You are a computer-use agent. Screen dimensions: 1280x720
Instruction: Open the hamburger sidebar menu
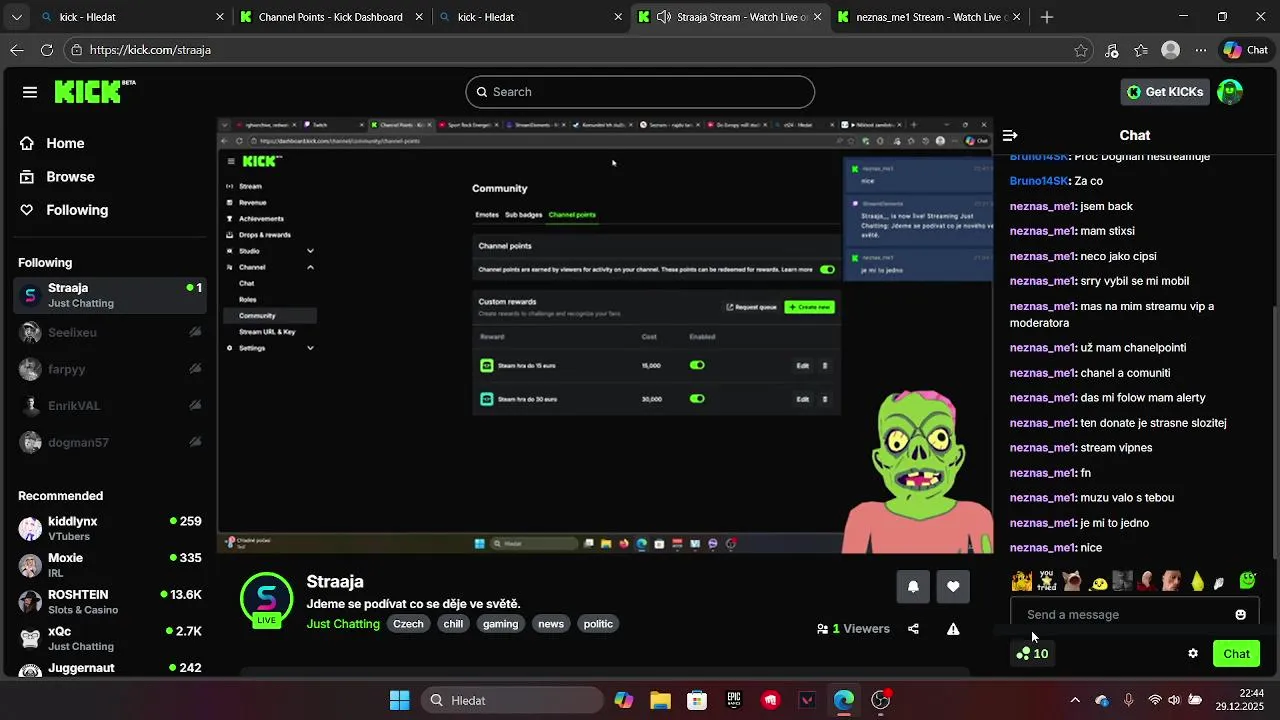tap(30, 92)
